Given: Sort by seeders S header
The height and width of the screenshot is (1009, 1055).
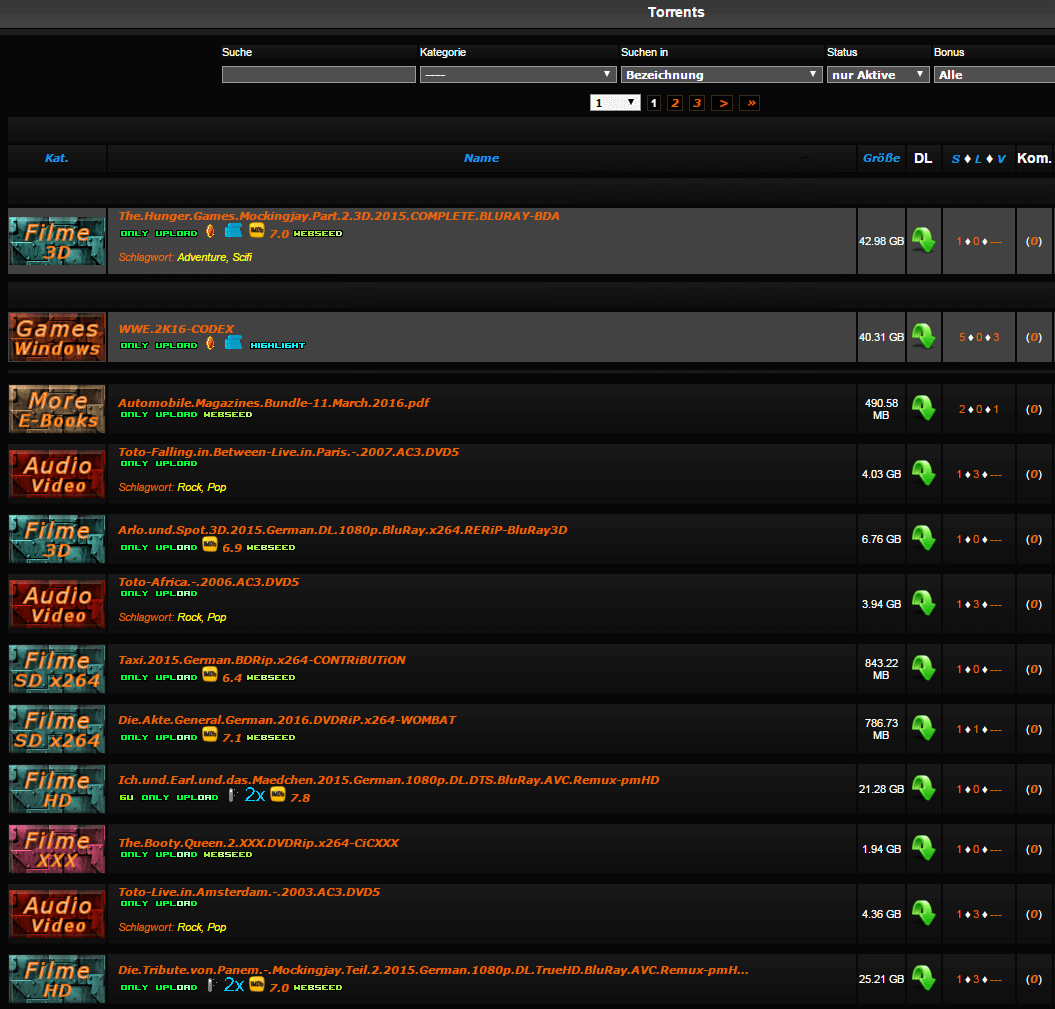Looking at the screenshot, I should pos(955,159).
